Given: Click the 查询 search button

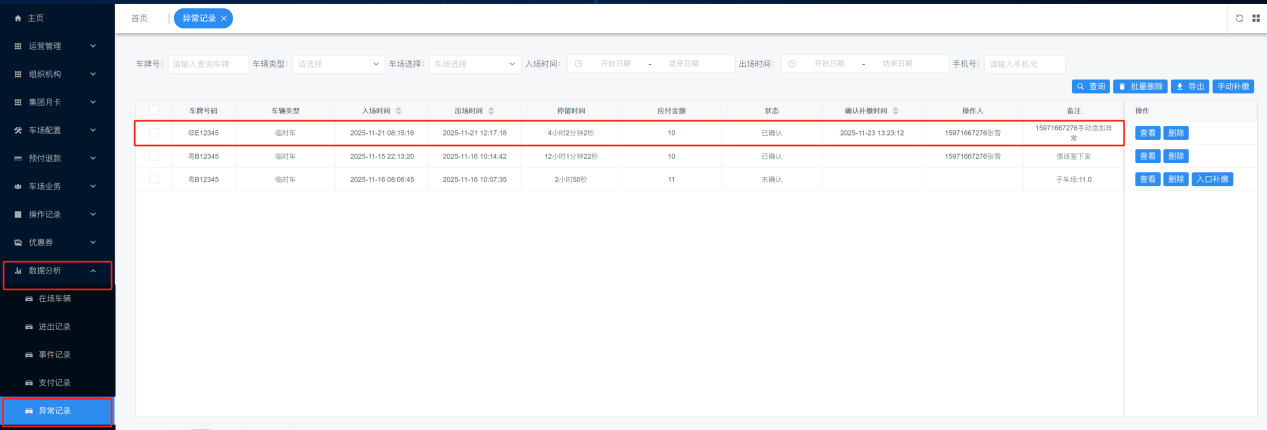Looking at the screenshot, I should click(1091, 87).
